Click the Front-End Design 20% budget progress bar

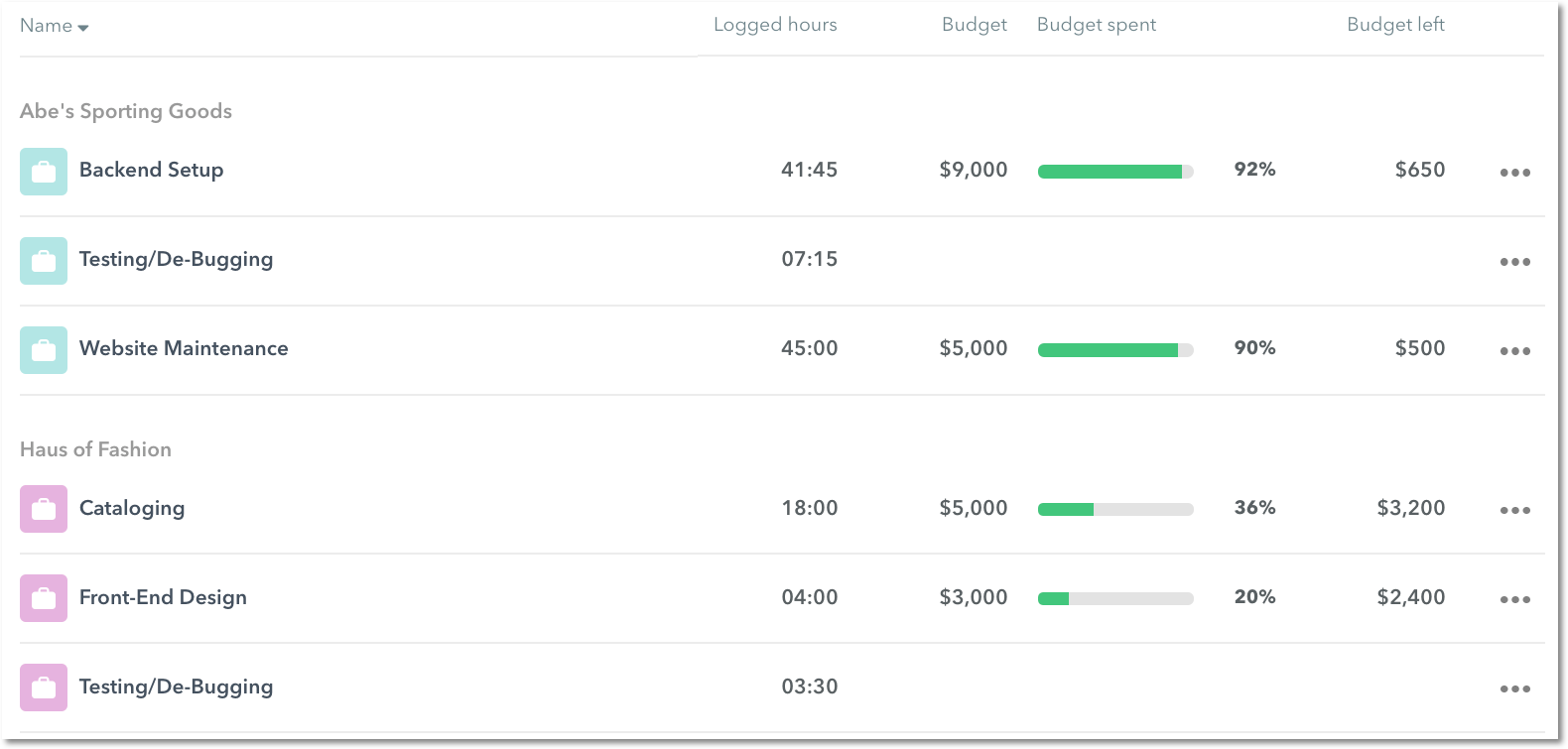coord(1115,598)
